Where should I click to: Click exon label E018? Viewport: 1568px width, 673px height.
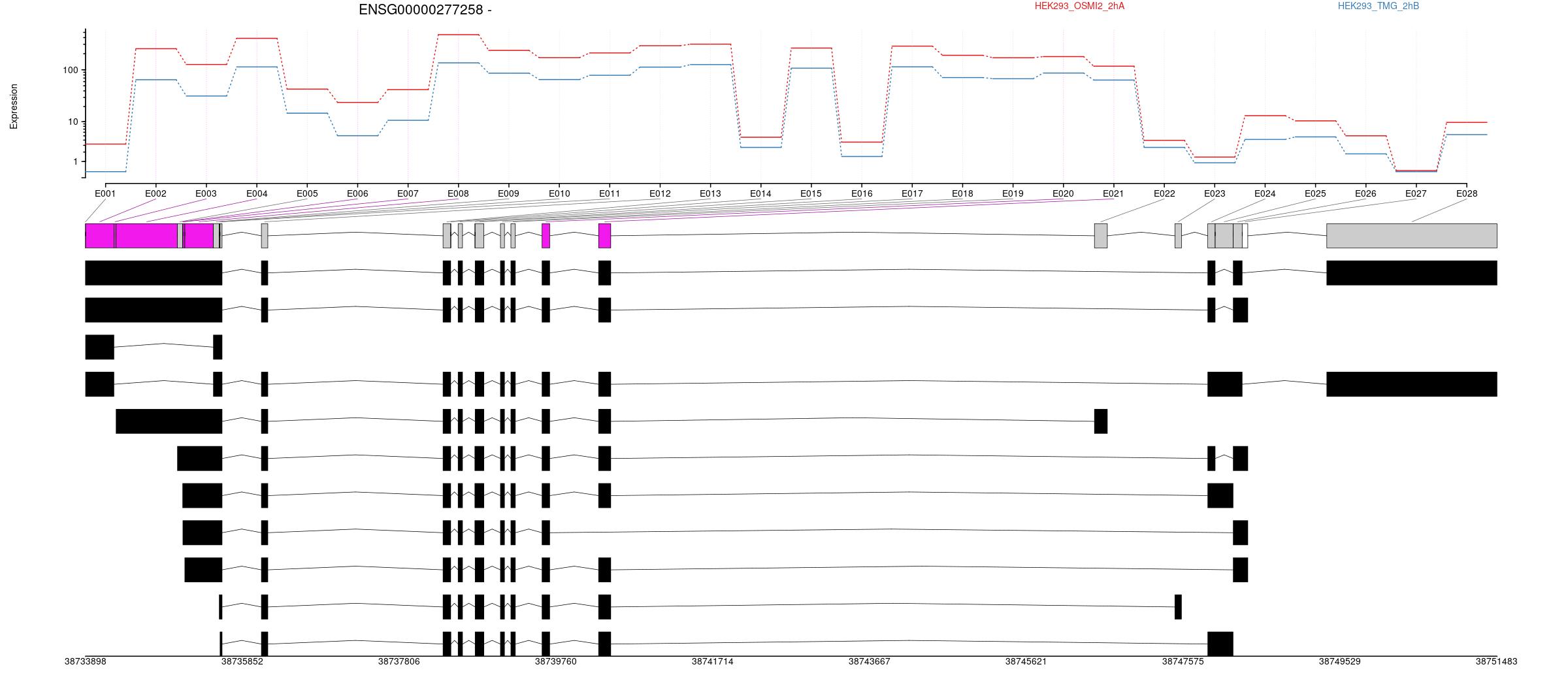(x=962, y=193)
